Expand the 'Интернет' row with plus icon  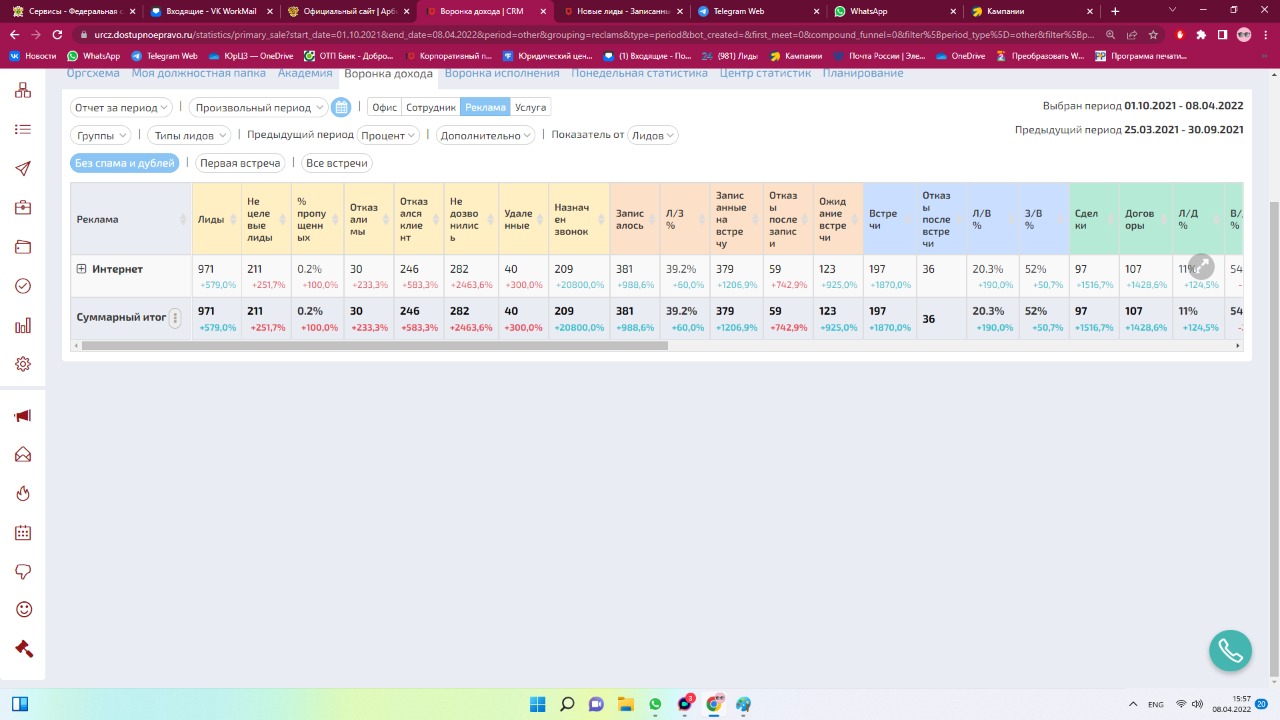[x=82, y=269]
